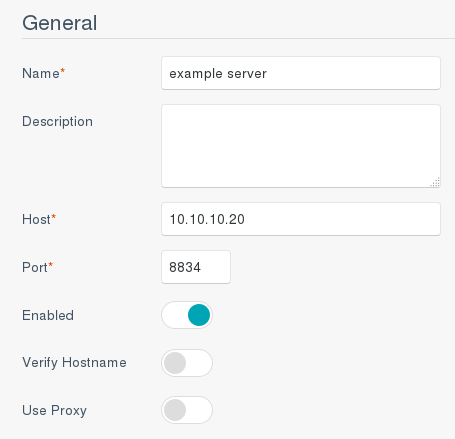Click the Host label text
The width and height of the screenshot is (455, 439).
pyautogui.click(x=36, y=219)
